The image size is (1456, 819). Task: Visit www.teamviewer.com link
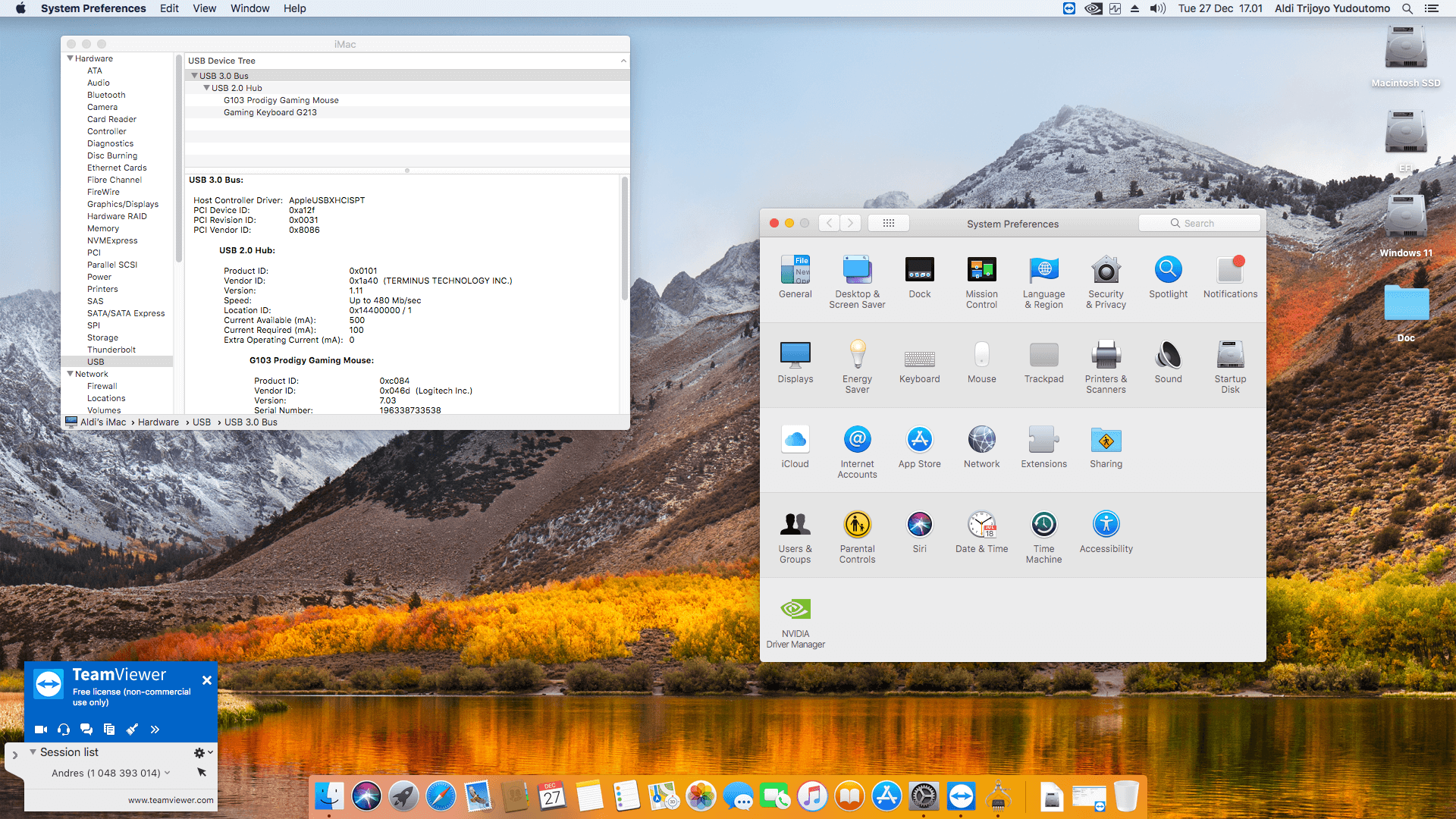tap(171, 800)
